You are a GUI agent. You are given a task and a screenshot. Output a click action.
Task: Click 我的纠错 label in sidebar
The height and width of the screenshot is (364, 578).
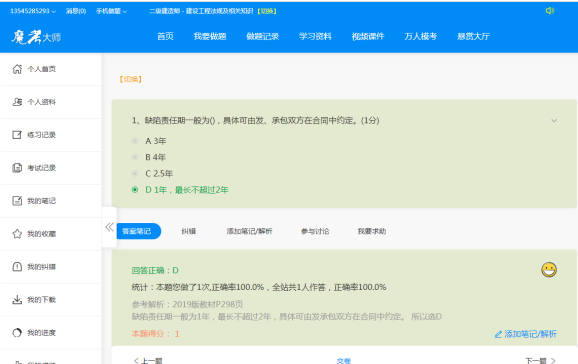41,267
